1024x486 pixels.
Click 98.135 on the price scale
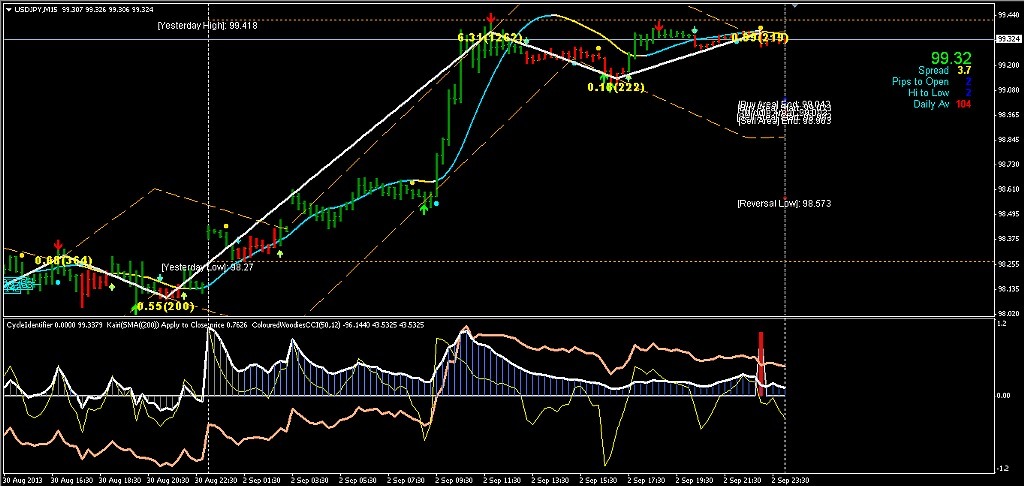[x=1007, y=289]
